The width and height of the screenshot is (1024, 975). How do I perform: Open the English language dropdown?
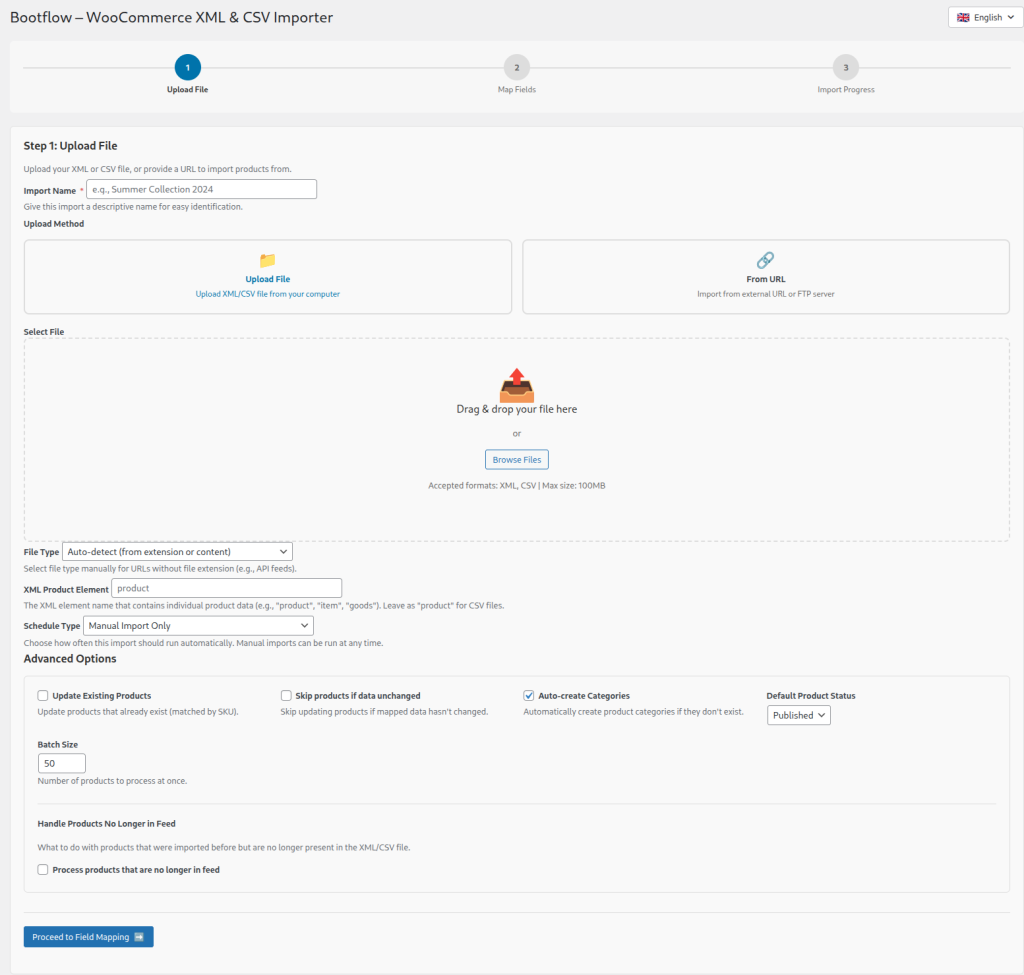coord(985,18)
